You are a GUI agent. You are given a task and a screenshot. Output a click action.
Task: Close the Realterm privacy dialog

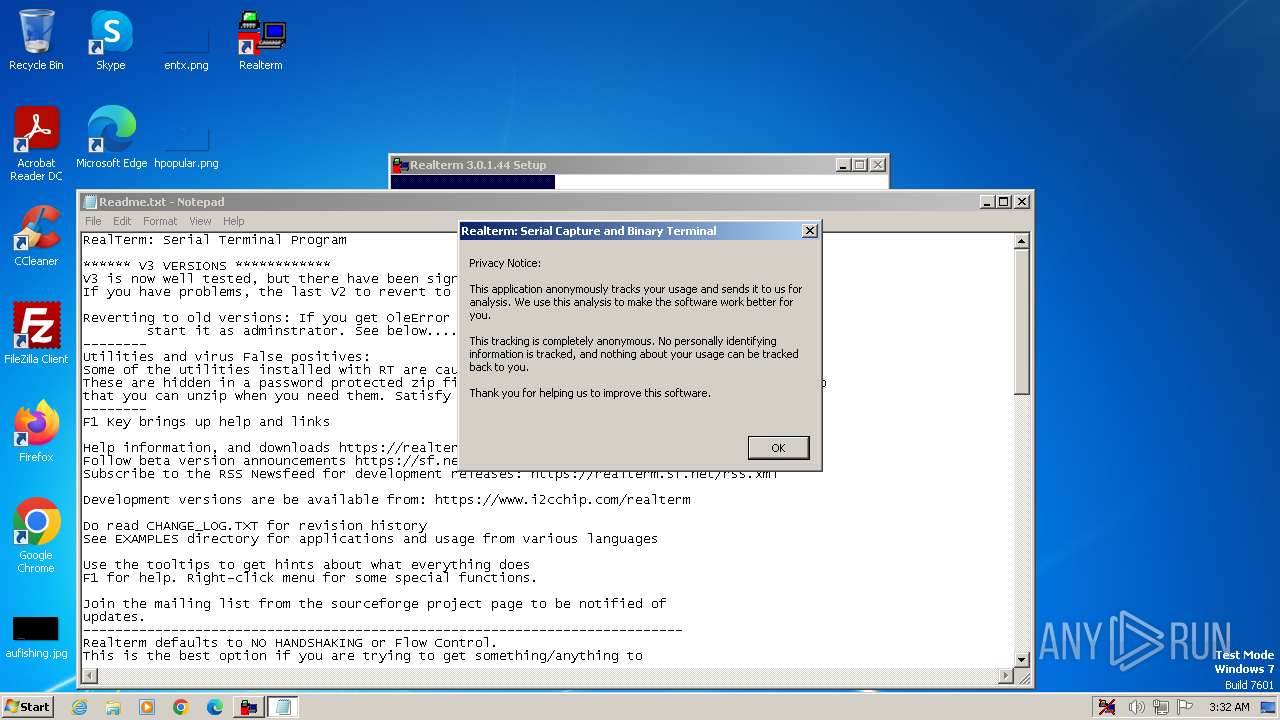point(810,231)
